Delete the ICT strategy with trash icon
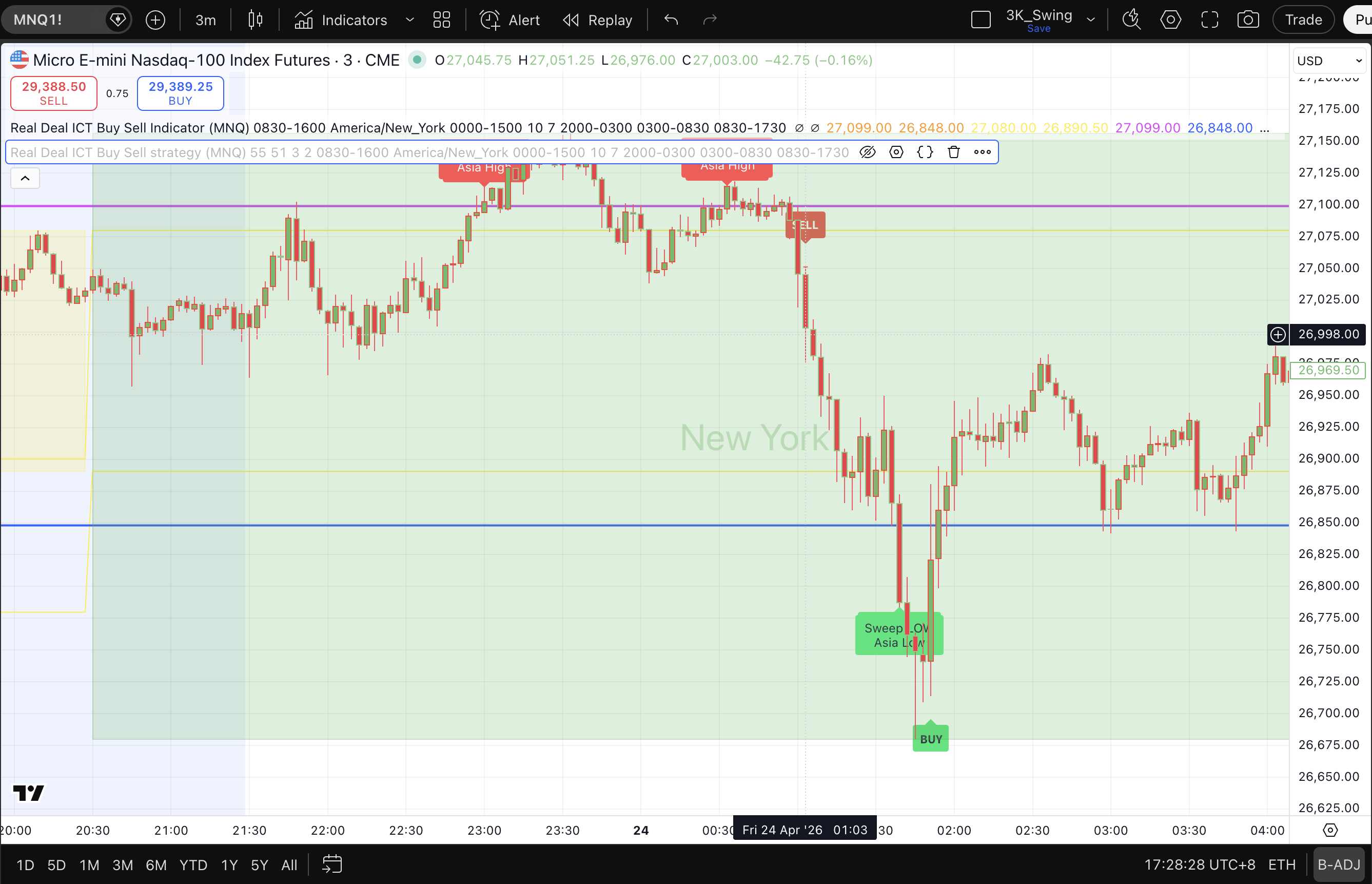The width and height of the screenshot is (1372, 884). (953, 152)
